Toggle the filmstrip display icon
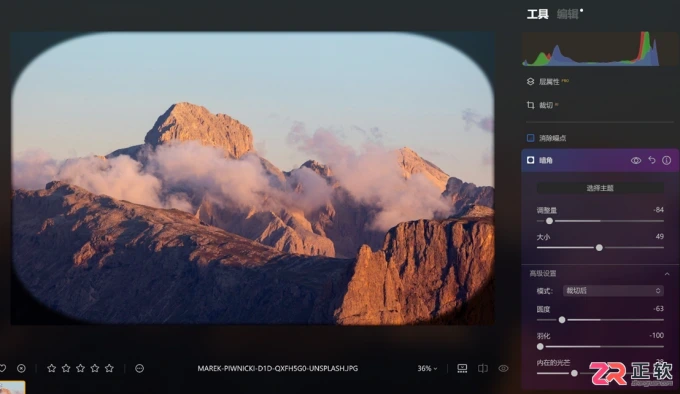The image size is (680, 394). (462, 368)
